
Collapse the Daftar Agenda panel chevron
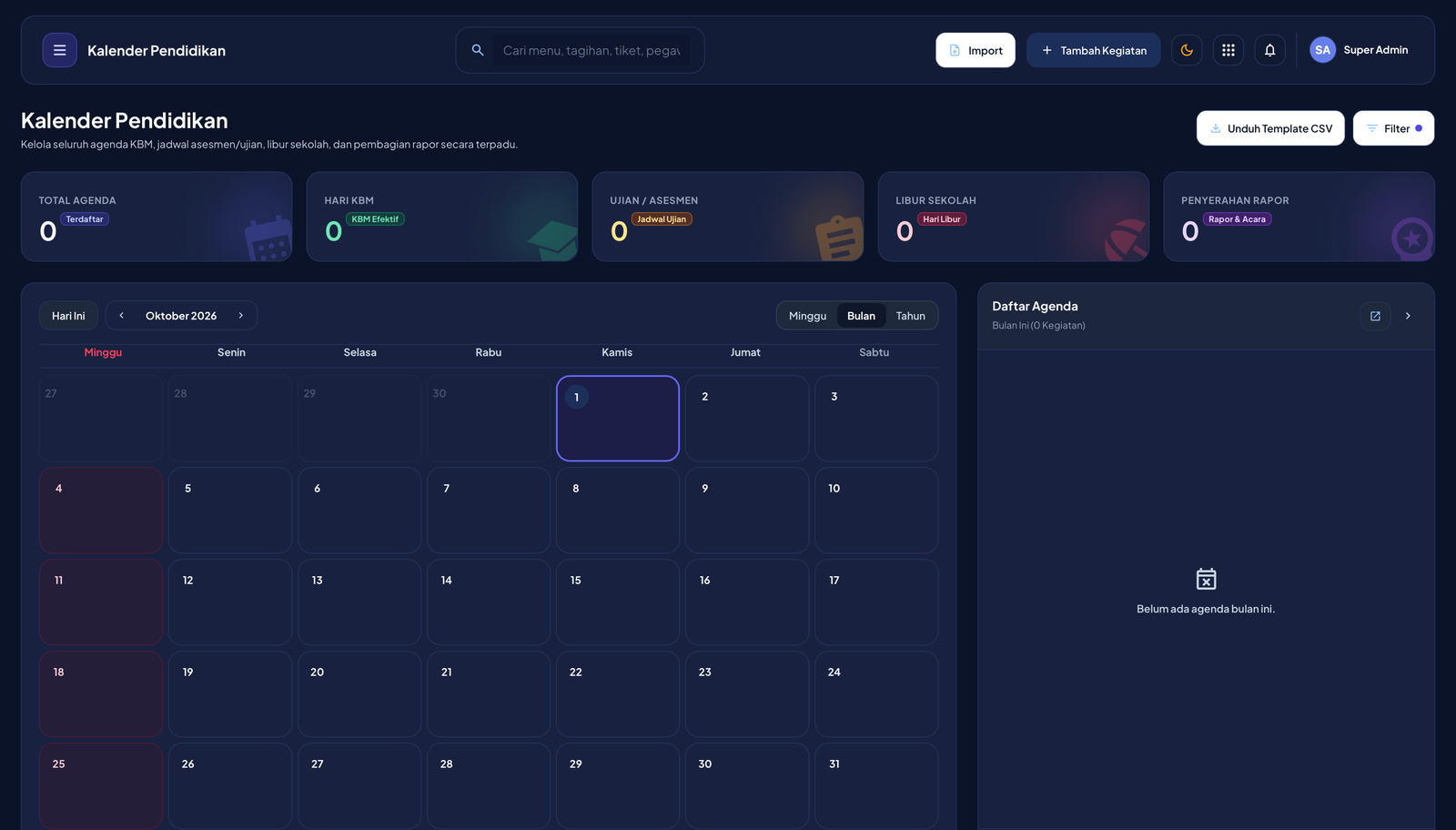(1408, 316)
